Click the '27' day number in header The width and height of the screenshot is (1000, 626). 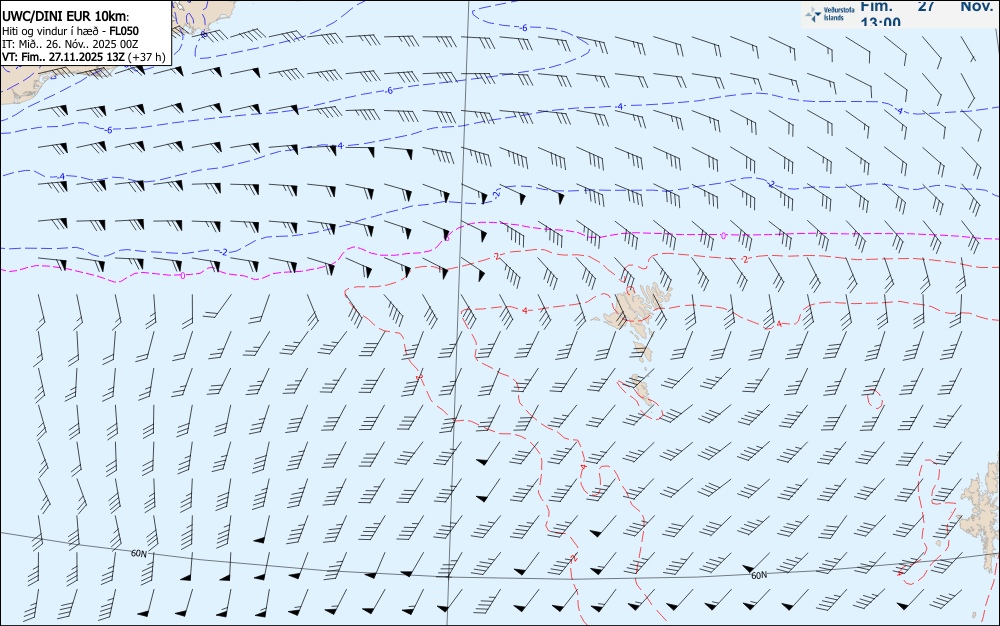point(926,6)
